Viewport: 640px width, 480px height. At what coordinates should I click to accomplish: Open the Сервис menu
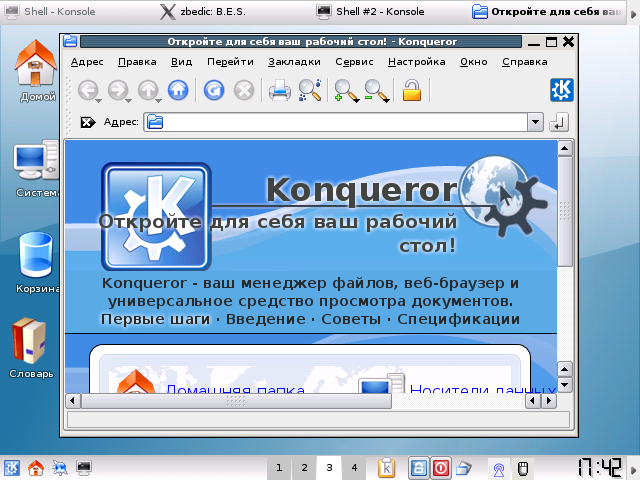pyautogui.click(x=354, y=62)
